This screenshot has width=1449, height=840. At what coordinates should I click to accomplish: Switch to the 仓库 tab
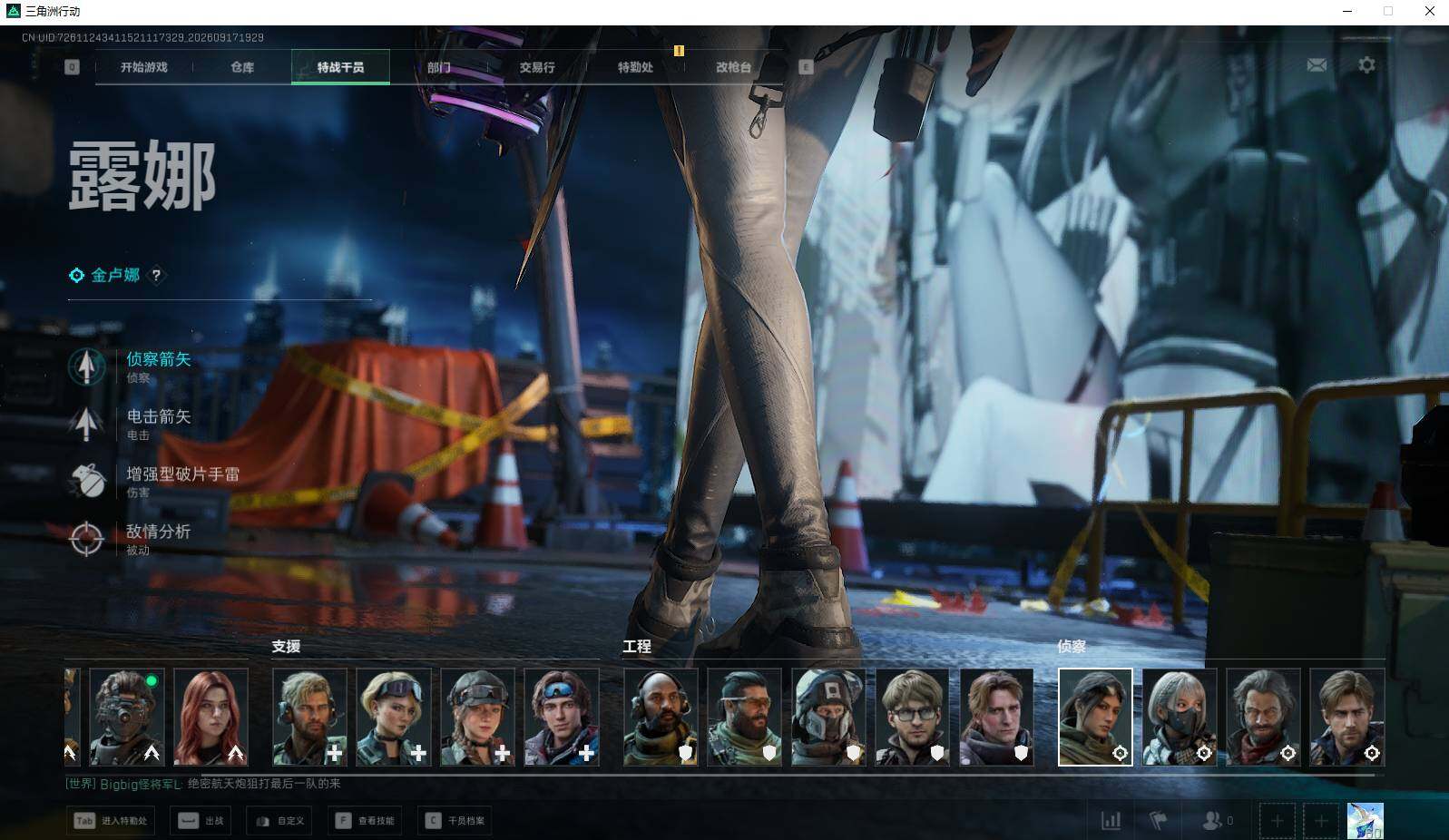[x=242, y=67]
